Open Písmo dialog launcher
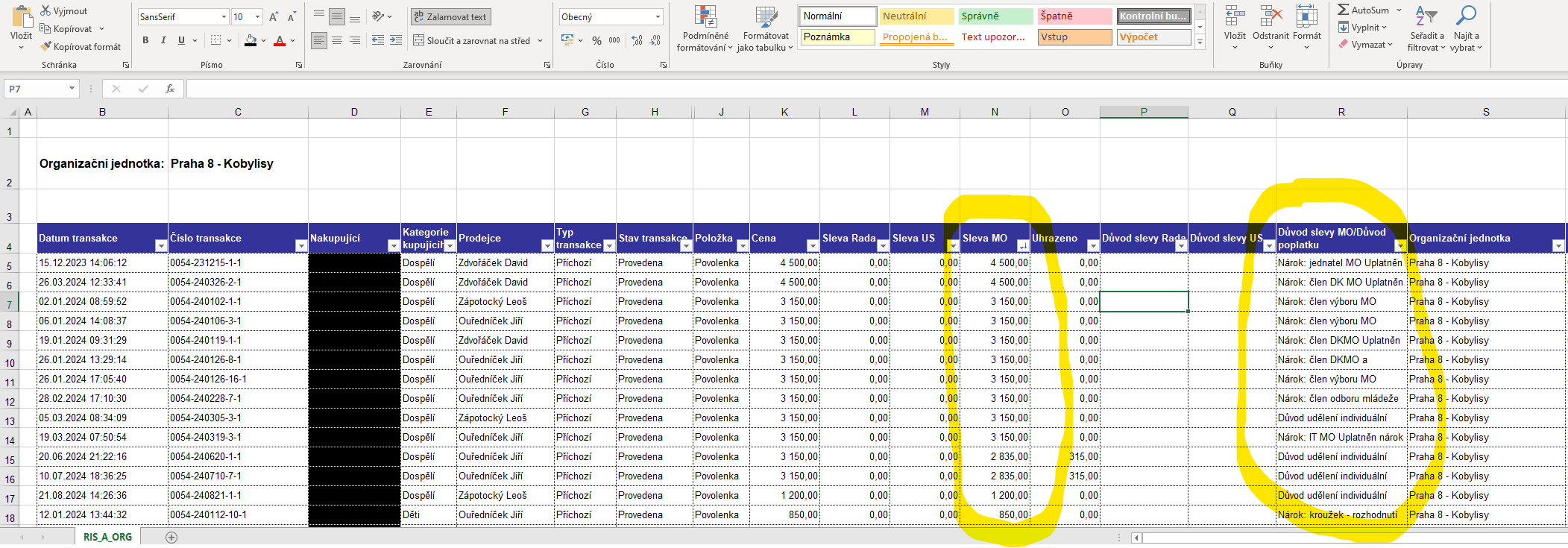Image resolution: width=1568 pixels, height=548 pixels. click(x=299, y=65)
